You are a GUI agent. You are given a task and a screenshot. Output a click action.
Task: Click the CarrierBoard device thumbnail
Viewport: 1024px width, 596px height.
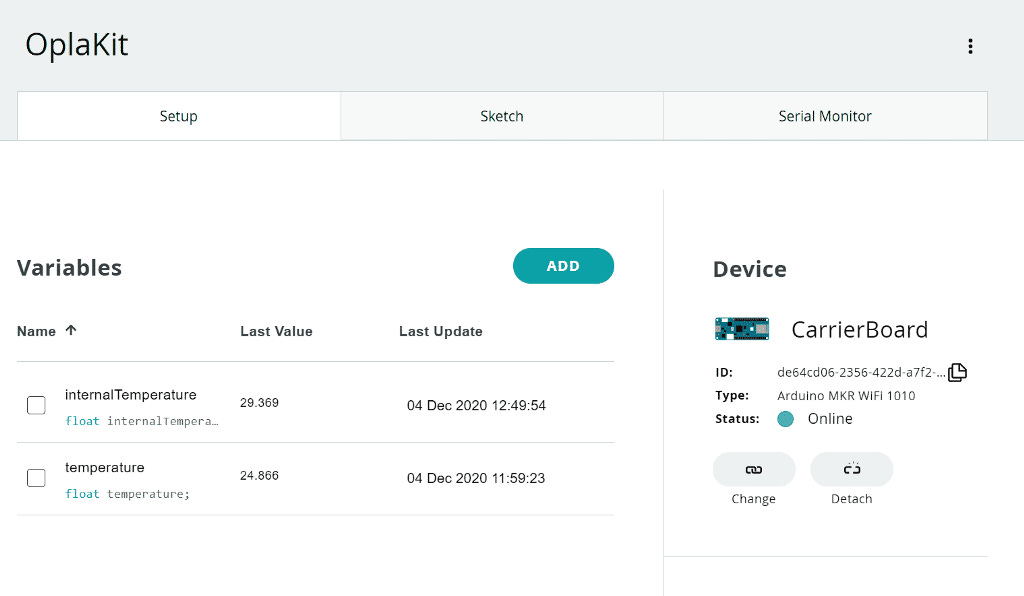(742, 329)
